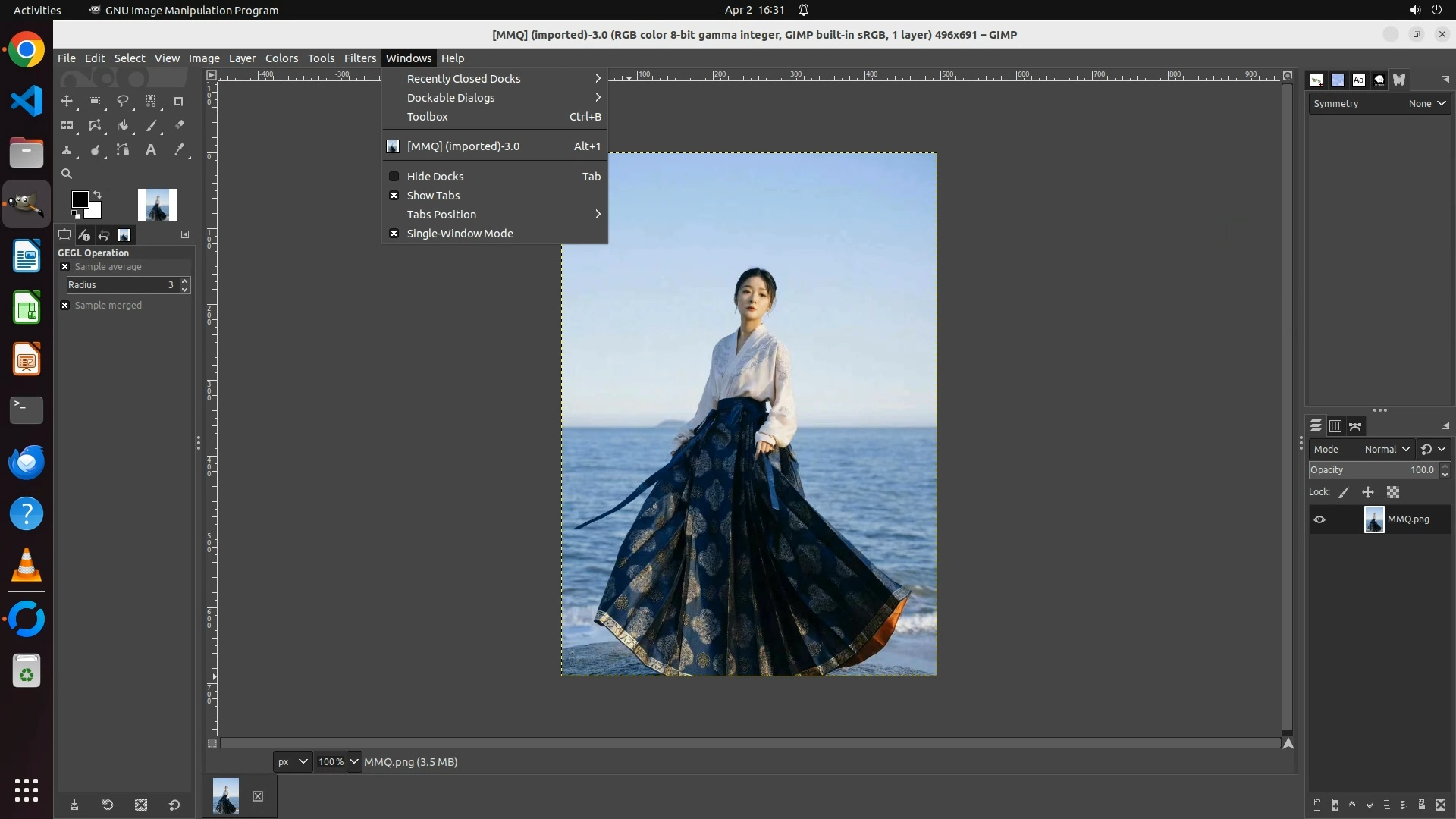Screen dimensions: 1456x819
Task: Click the black foreground color swatch
Action: [78, 199]
